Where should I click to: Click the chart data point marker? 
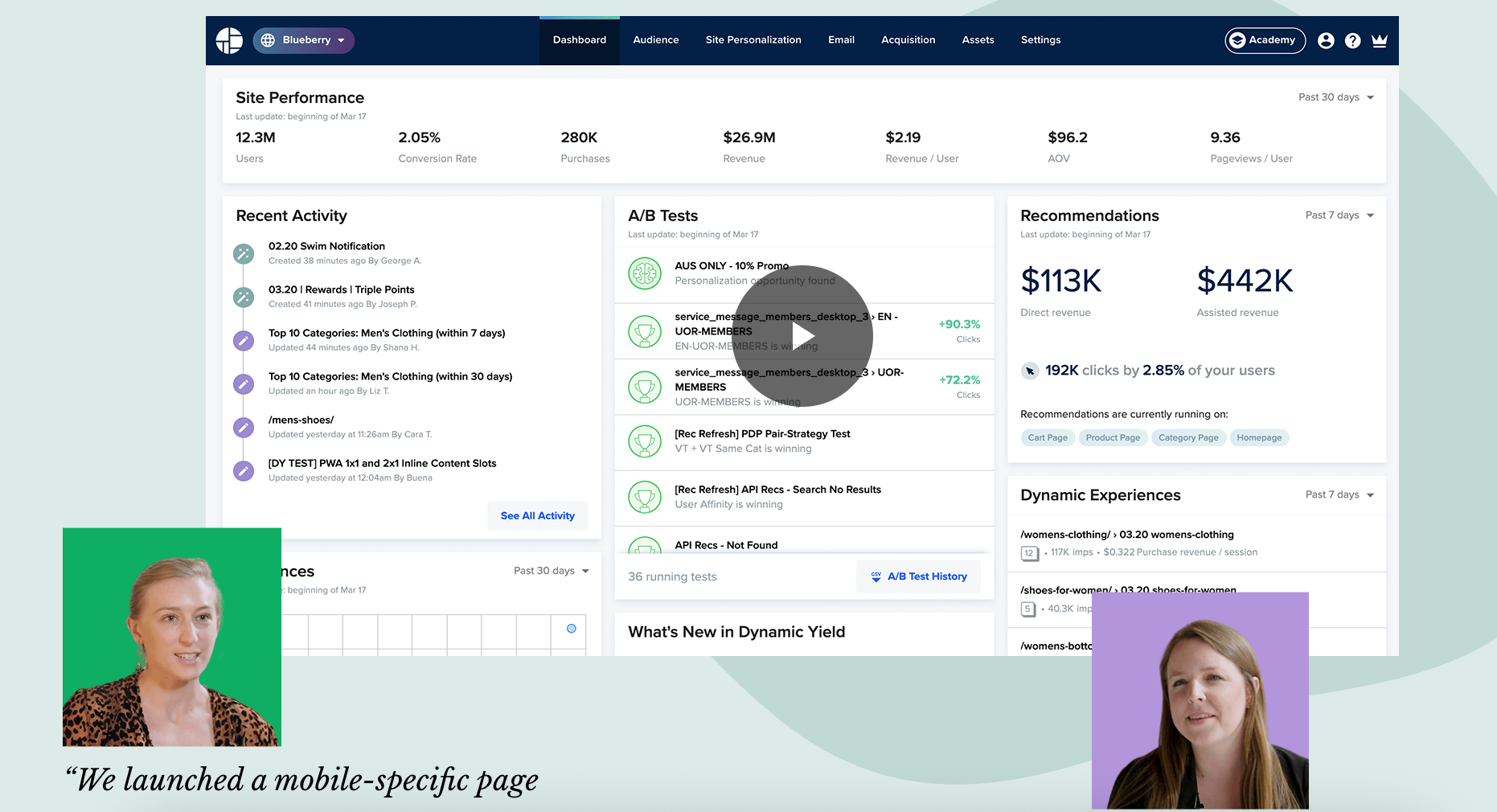(x=572, y=629)
